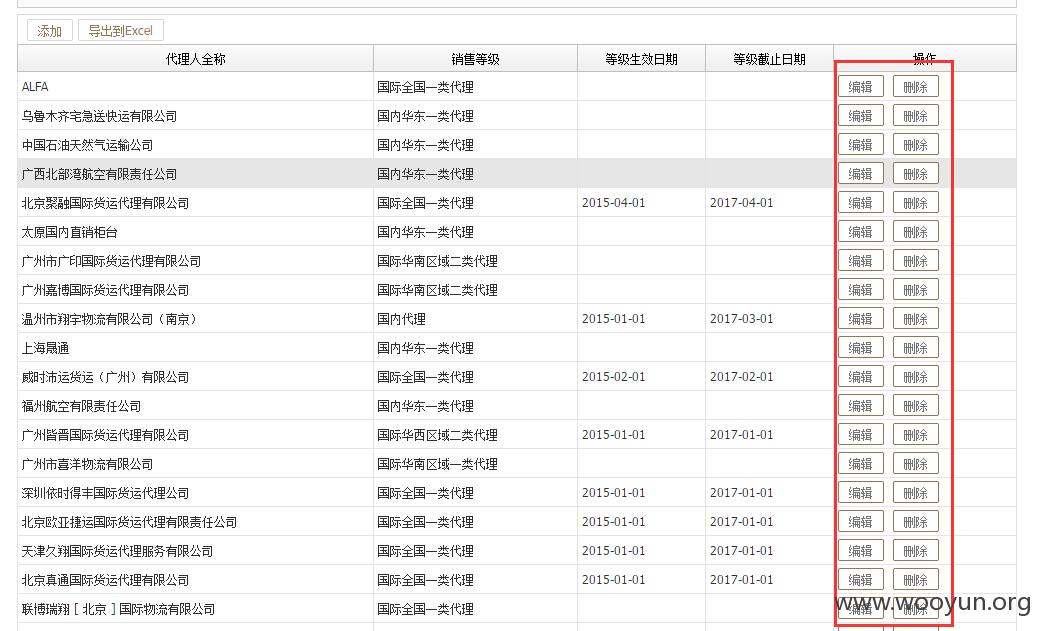Delete 太原国内直销柜台 row
The height and width of the screenshot is (631, 1040).
(x=915, y=232)
